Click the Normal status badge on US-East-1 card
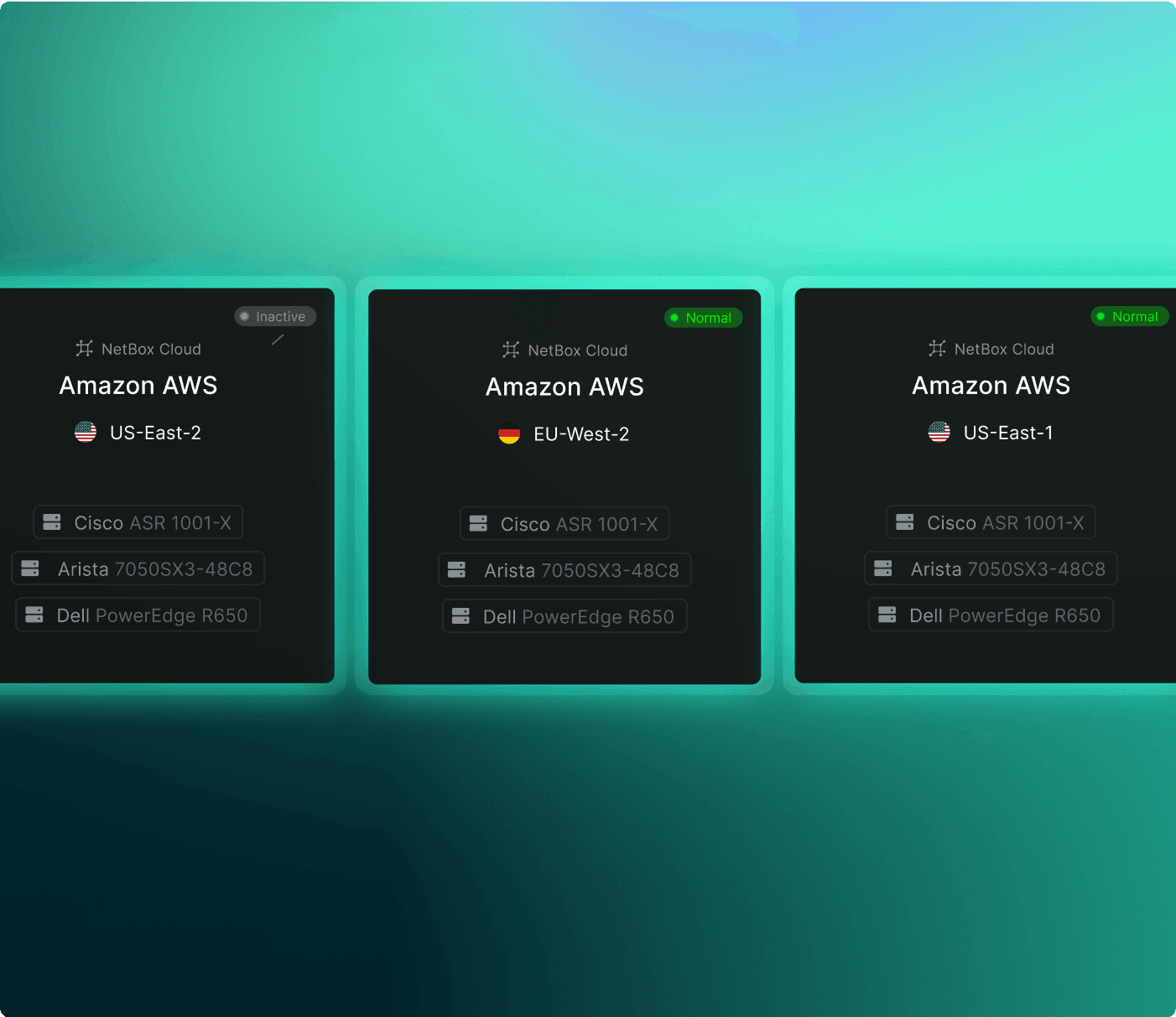Image resolution: width=1176 pixels, height=1017 pixels. 1129,316
